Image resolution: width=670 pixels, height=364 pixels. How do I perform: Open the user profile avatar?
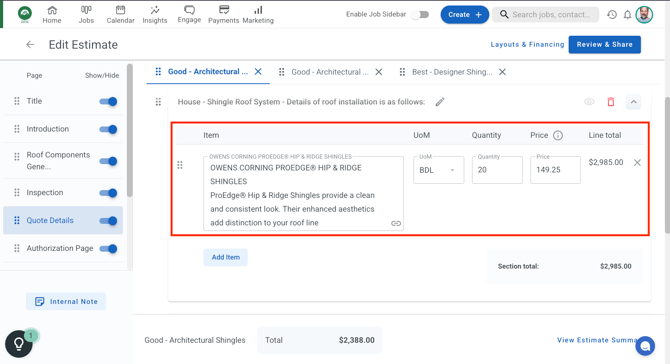(644, 15)
